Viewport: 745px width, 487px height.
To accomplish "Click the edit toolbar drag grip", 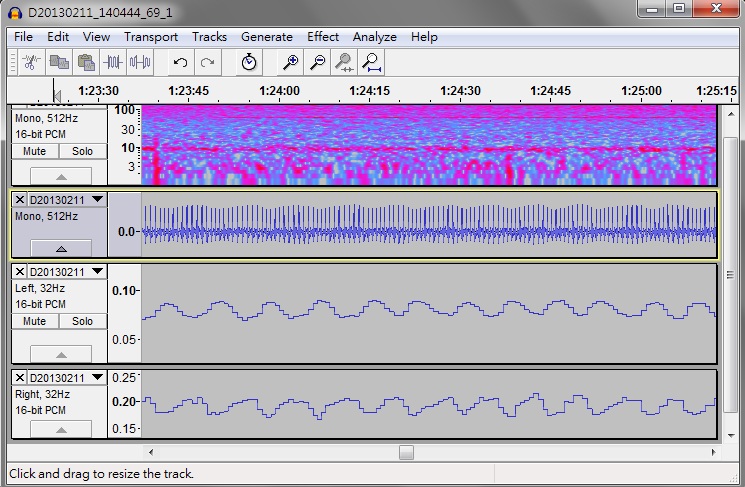I will point(13,62).
